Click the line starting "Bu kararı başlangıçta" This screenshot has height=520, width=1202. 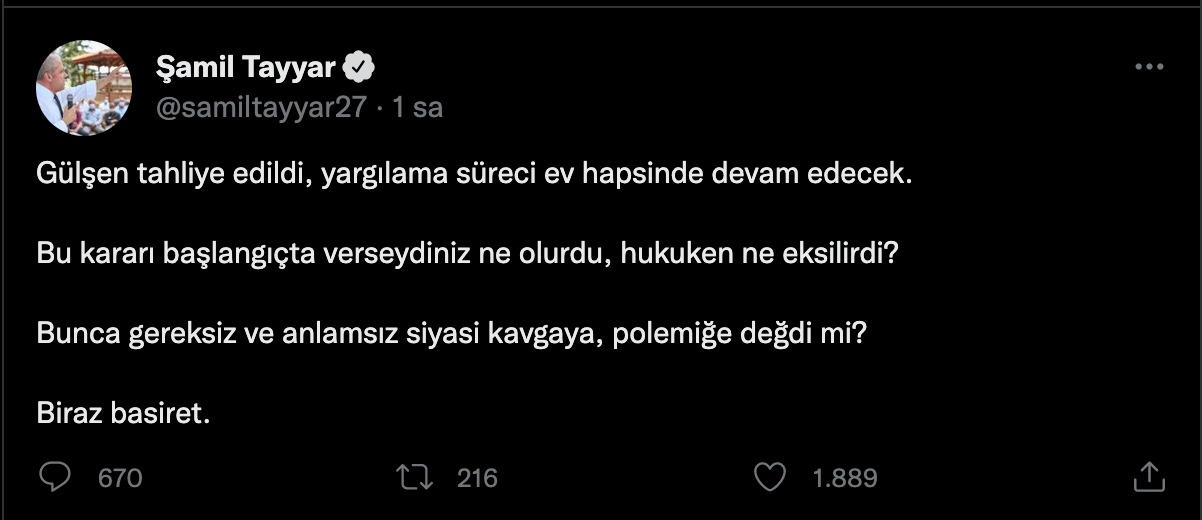(467, 253)
